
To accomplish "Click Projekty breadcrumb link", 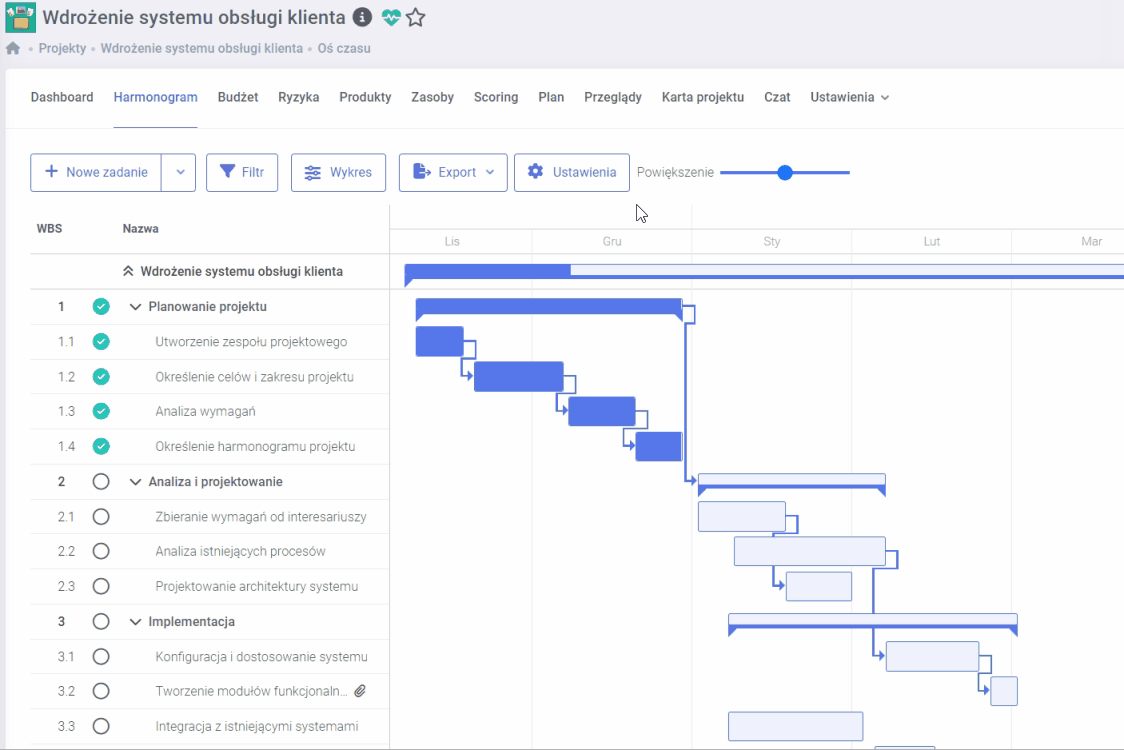I will pos(62,48).
